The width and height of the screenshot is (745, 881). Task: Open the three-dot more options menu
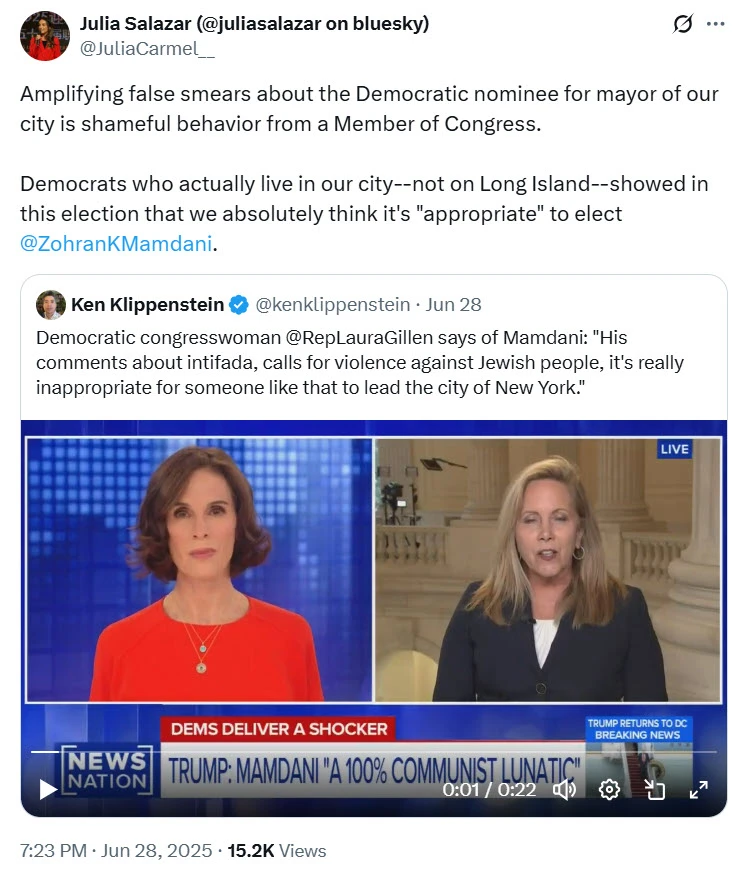pyautogui.click(x=715, y=24)
